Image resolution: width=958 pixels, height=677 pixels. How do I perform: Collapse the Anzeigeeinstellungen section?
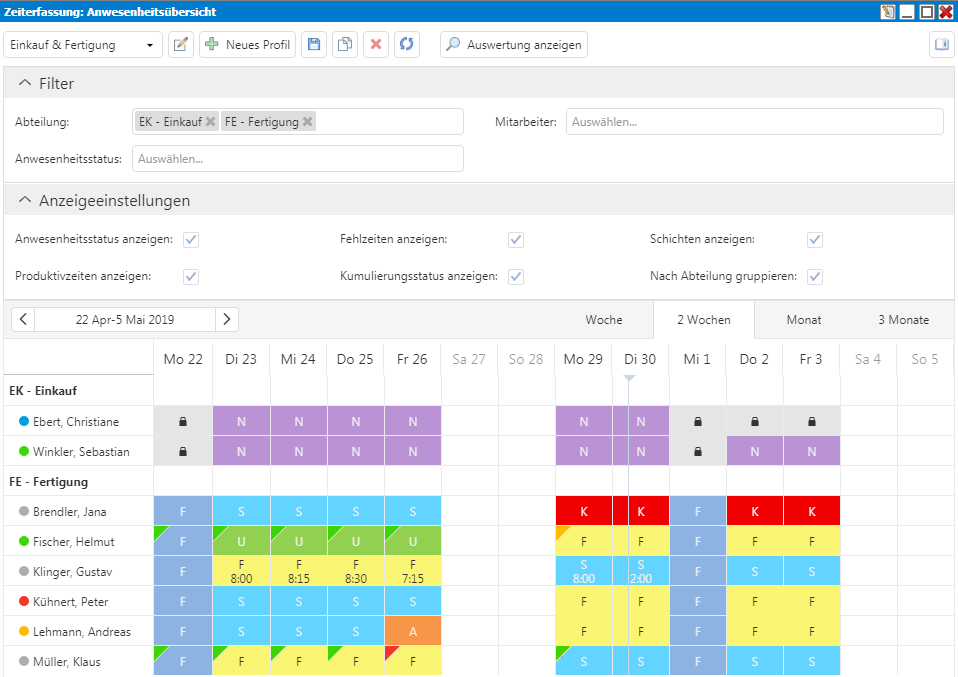[x=26, y=201]
